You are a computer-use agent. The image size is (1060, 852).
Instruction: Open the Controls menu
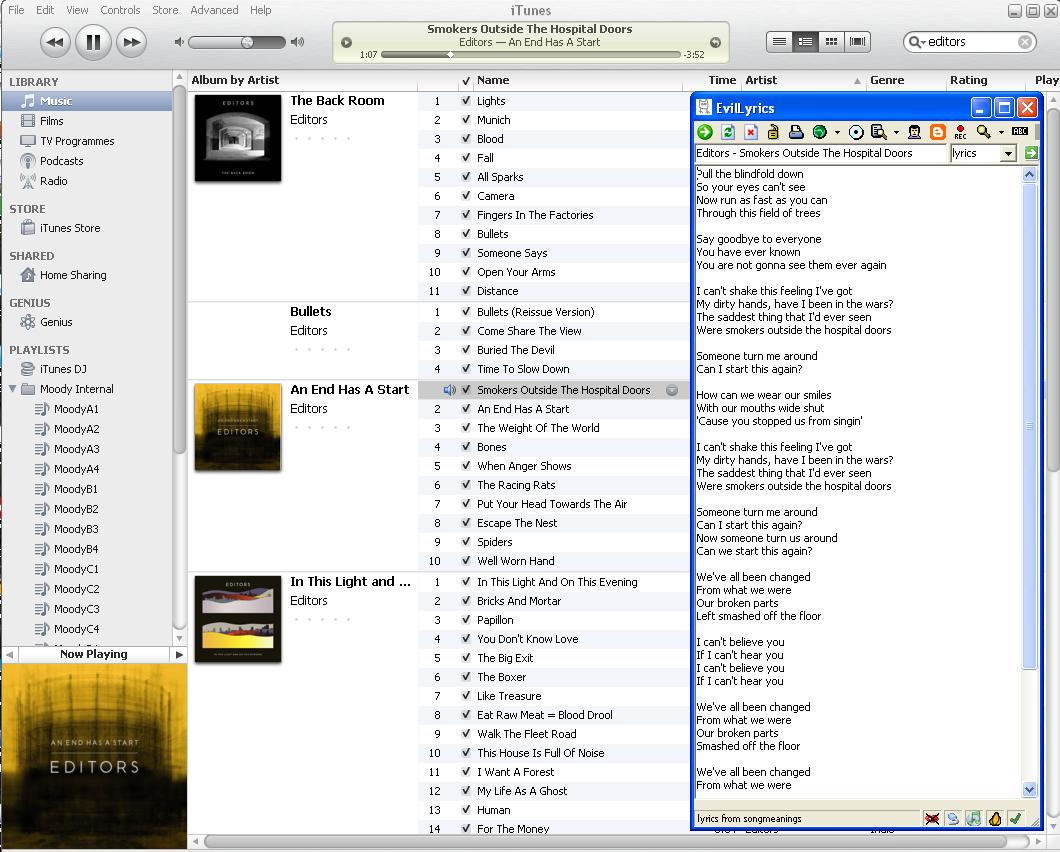tap(120, 9)
